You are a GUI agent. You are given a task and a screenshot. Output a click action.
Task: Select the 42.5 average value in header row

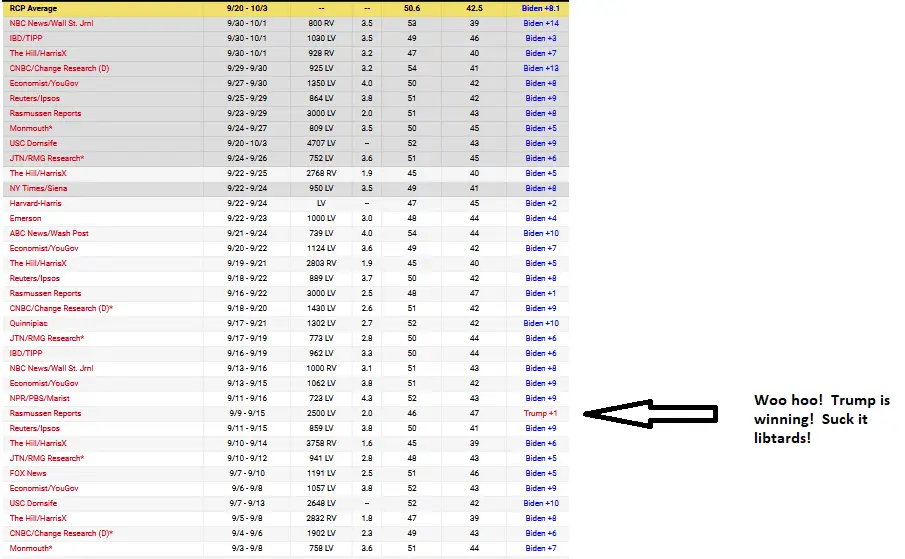[474, 8]
